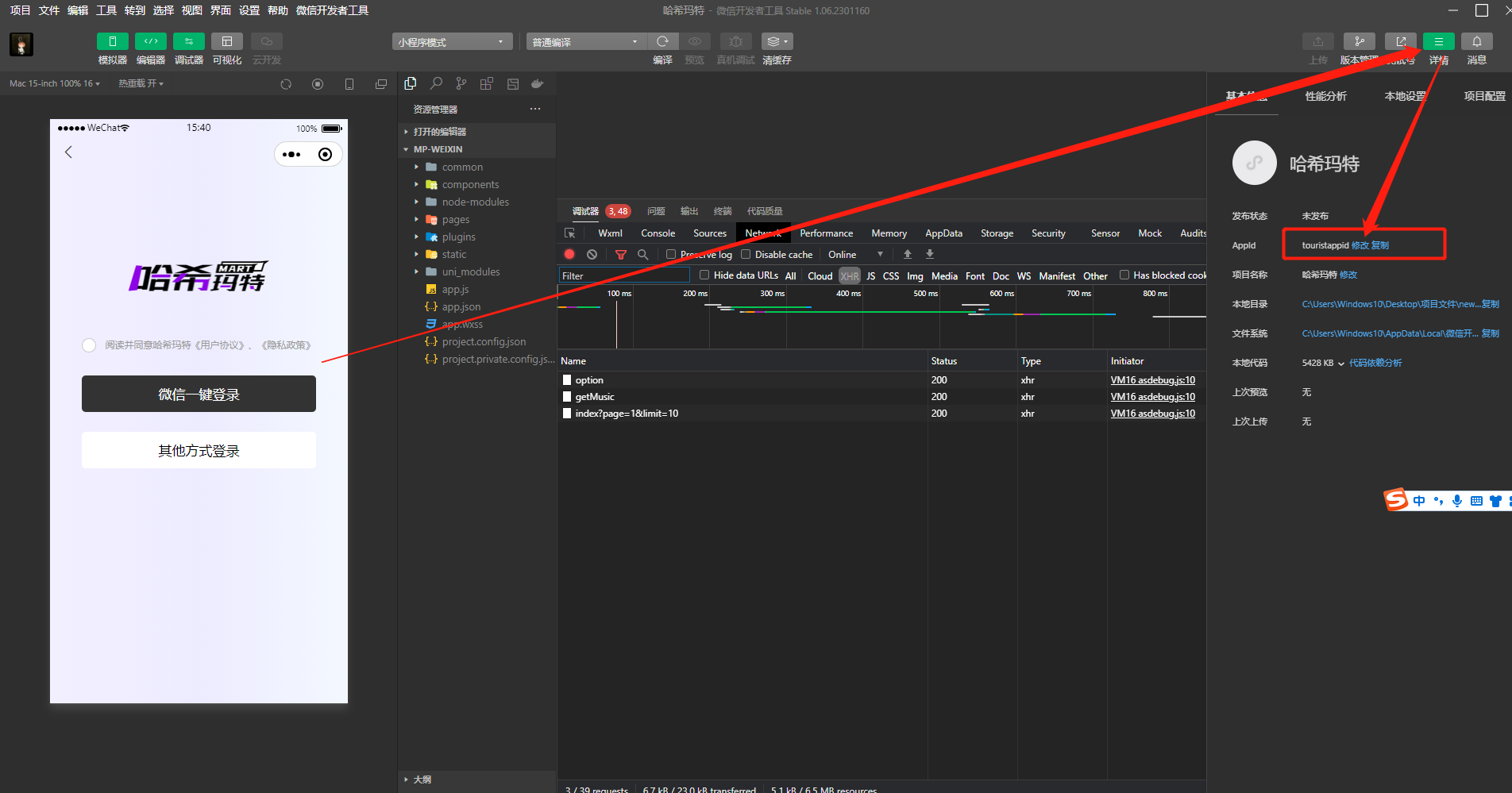Toggle the 调试器 debugger panel button
1512x793 pixels.
tap(189, 41)
